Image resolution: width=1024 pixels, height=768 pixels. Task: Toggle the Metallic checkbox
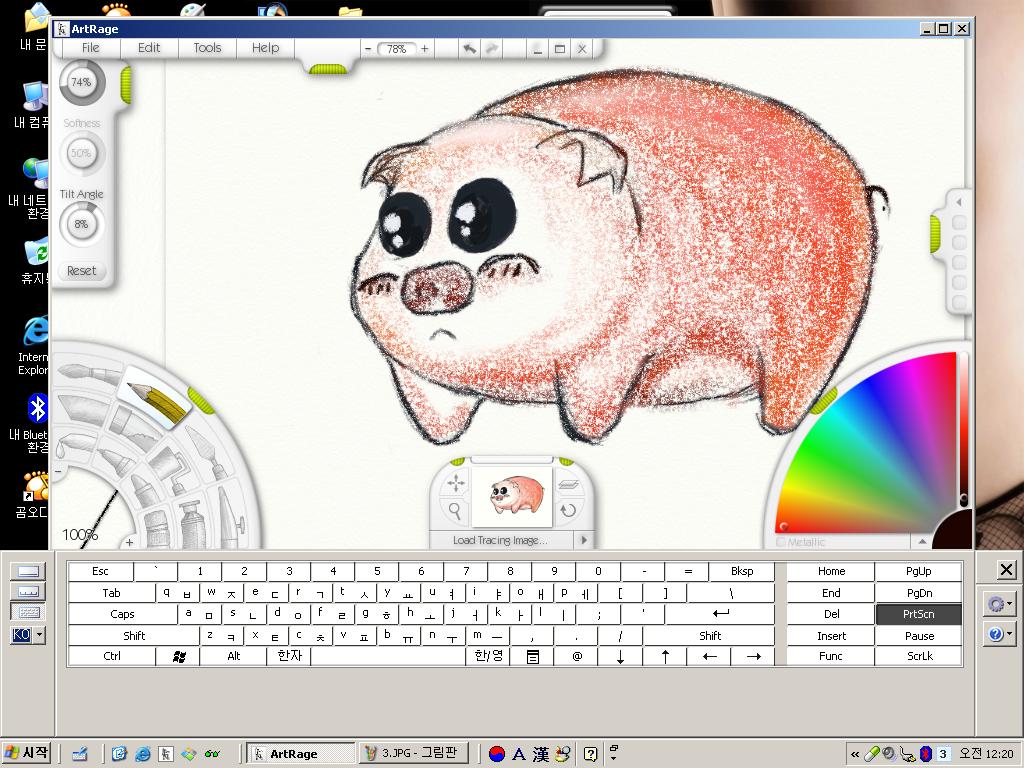point(781,542)
